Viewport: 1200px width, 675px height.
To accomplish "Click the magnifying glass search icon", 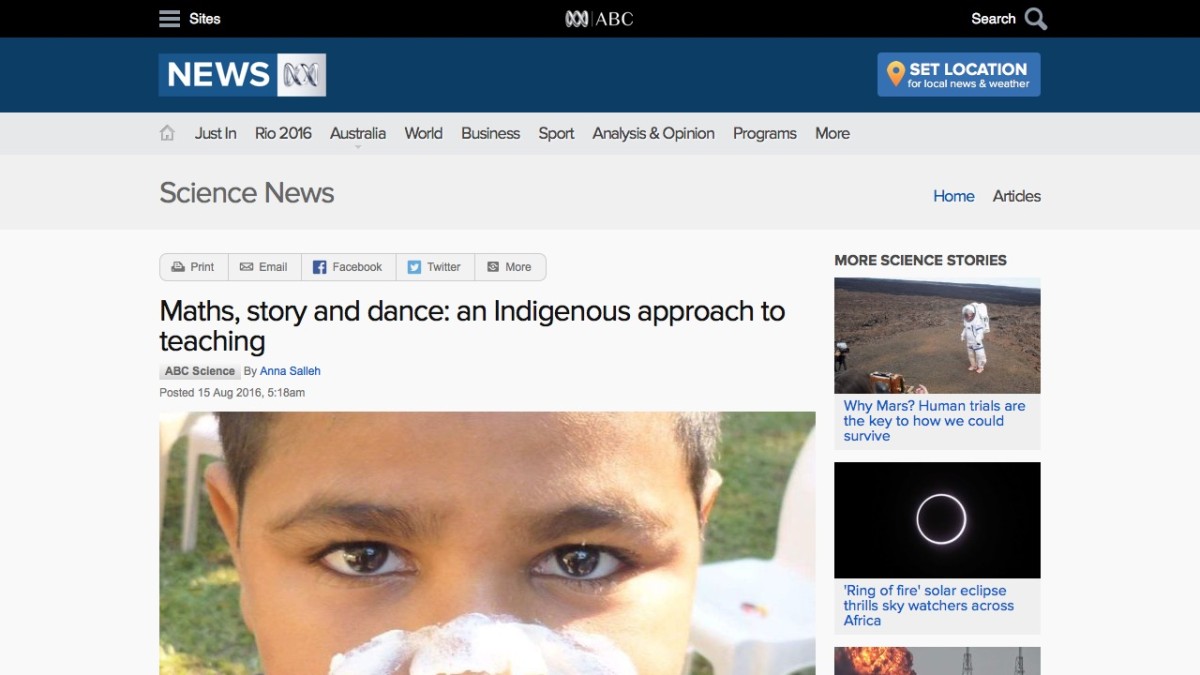I will tap(1035, 18).
